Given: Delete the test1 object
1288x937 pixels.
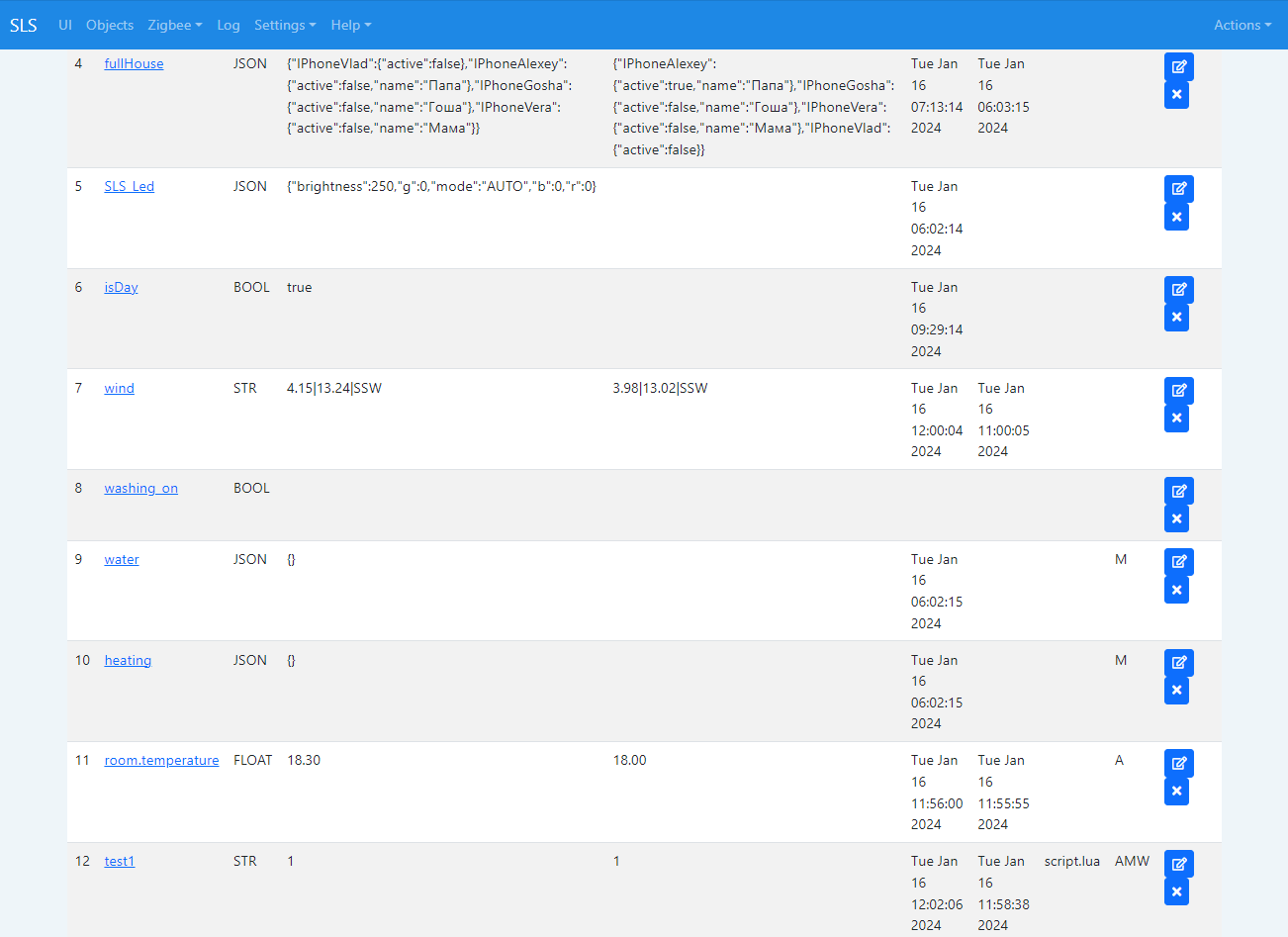Looking at the screenshot, I should click(x=1176, y=891).
